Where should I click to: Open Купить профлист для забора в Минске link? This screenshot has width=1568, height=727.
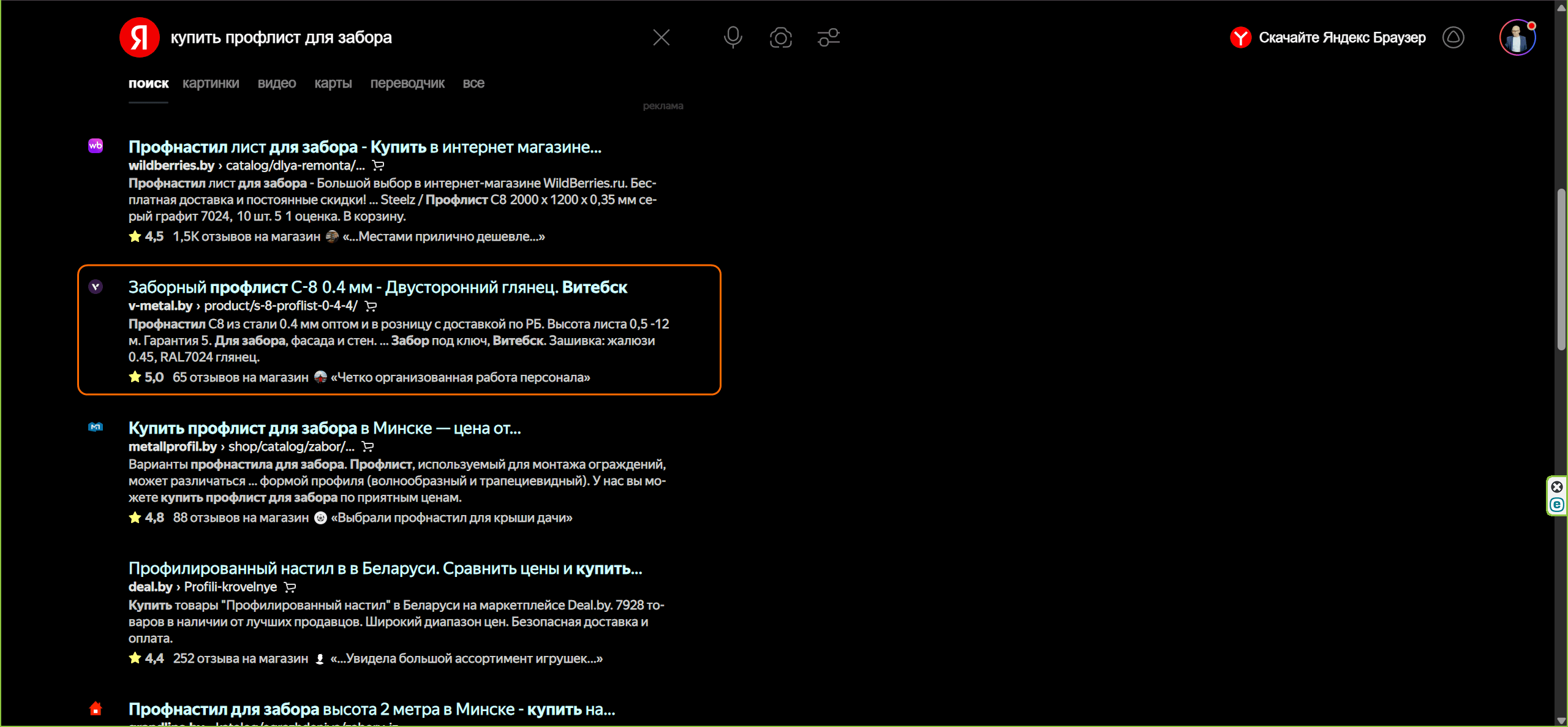pyautogui.click(x=325, y=428)
